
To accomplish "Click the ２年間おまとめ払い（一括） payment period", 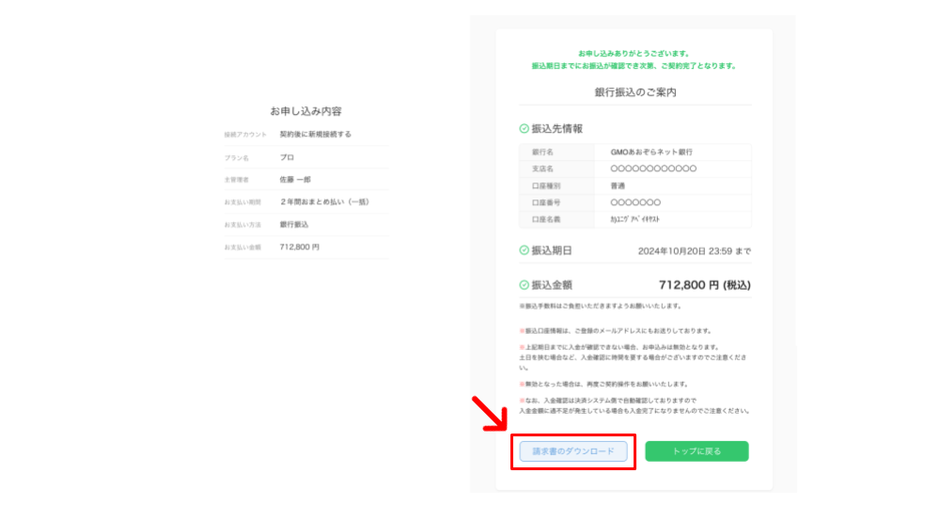I will pyautogui.click(x=324, y=202).
